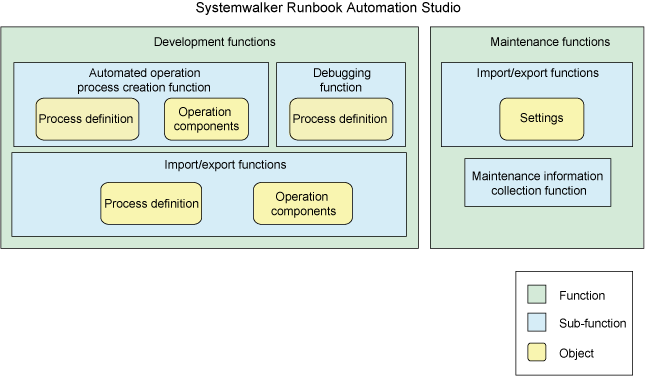The width and height of the screenshot is (645, 376).
Task: Select the Development functions heading
Action: click(x=214, y=42)
